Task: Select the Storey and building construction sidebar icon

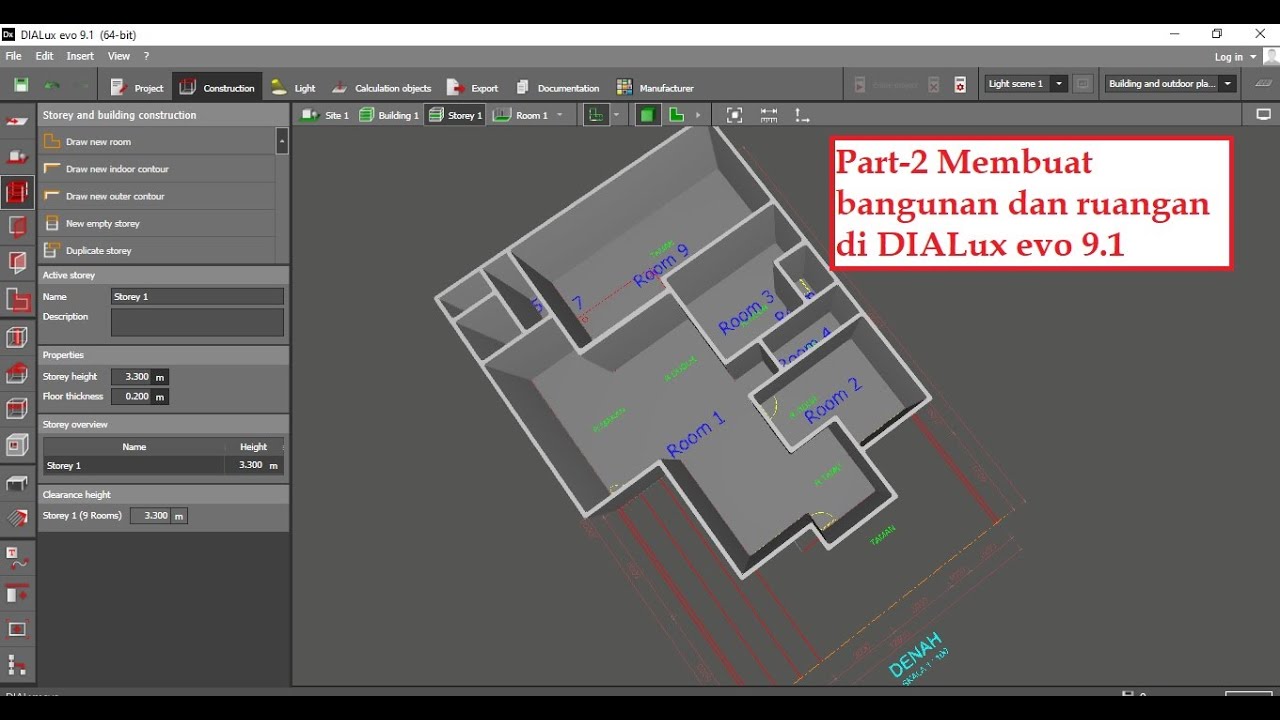Action: [x=17, y=192]
